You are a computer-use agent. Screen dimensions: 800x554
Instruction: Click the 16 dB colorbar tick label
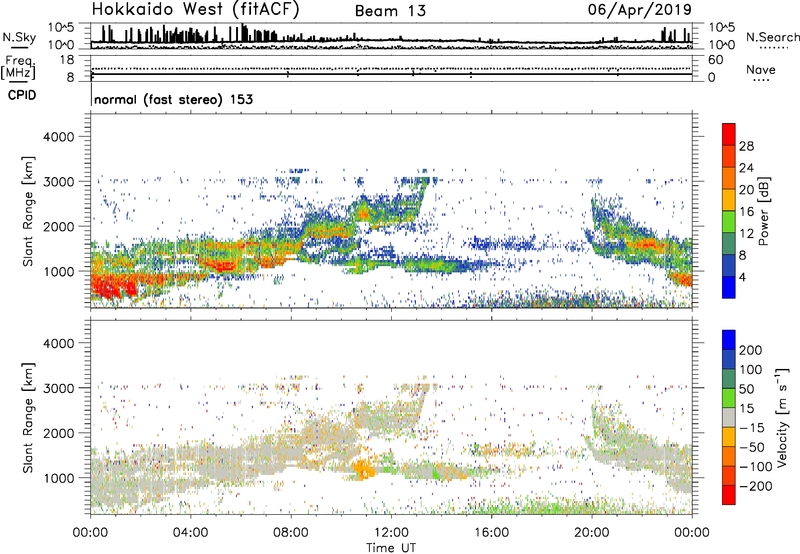[746, 212]
